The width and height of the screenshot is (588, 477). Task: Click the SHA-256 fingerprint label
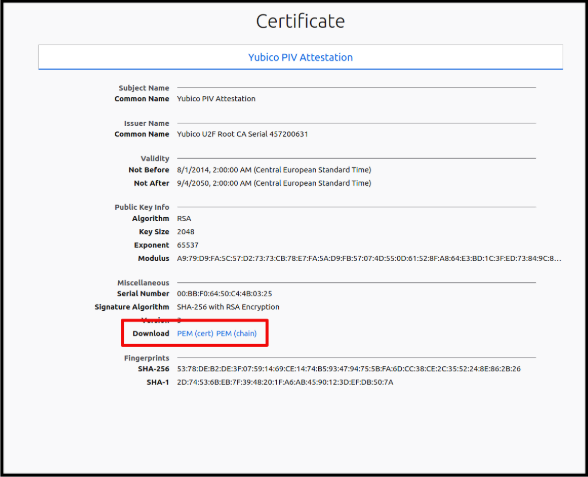(x=153, y=369)
